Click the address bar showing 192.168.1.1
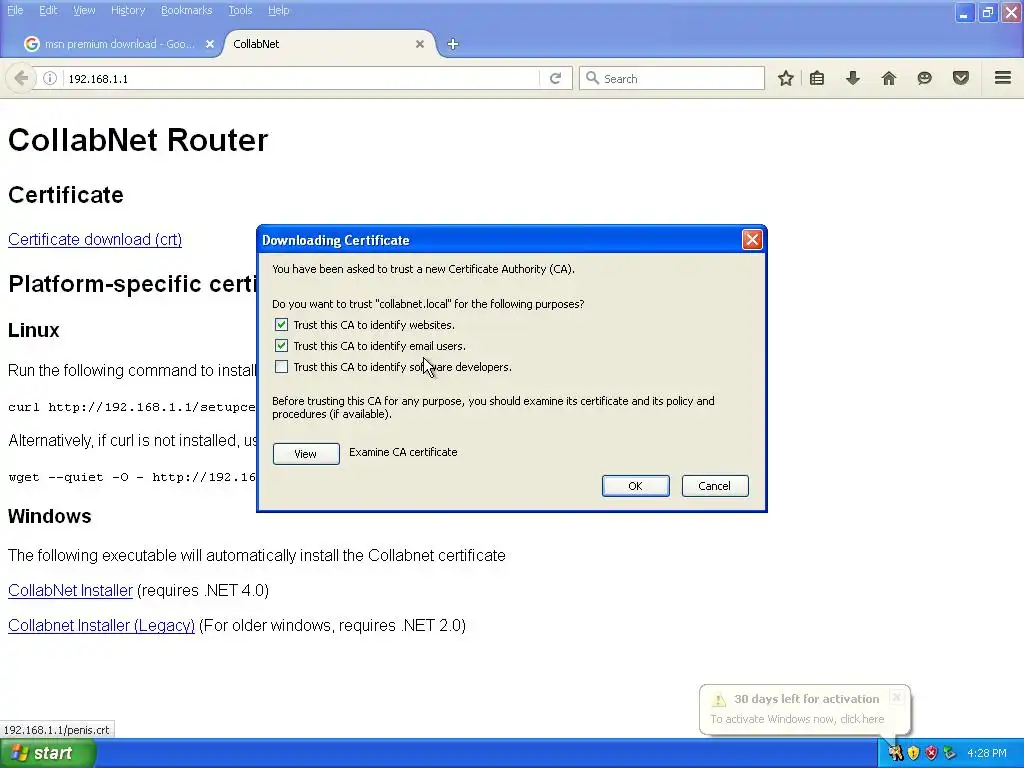 point(302,78)
